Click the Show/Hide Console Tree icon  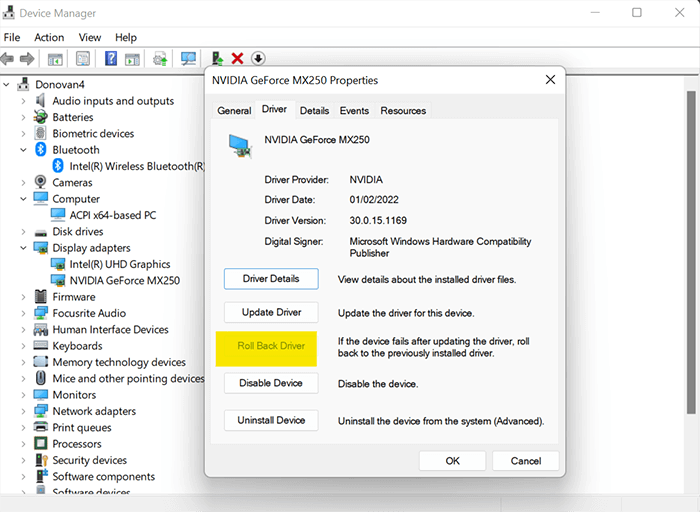[x=55, y=59]
